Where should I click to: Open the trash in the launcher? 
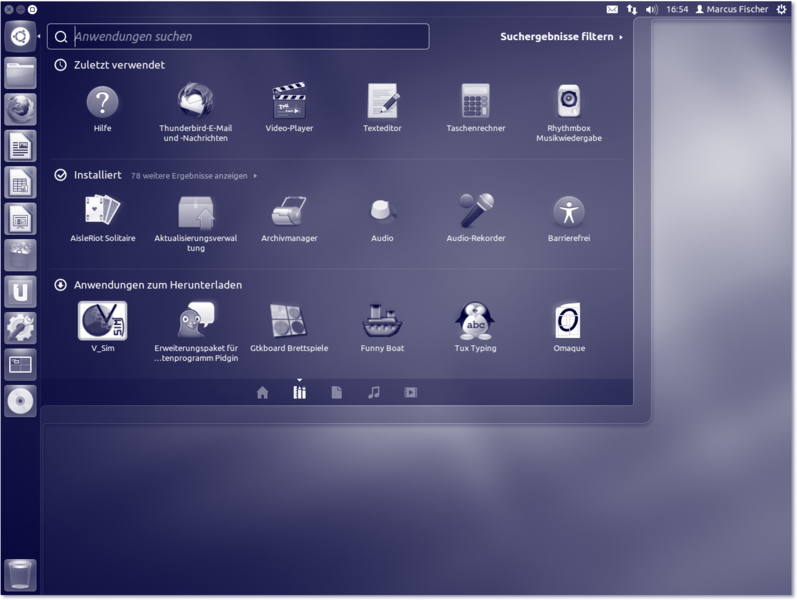[20, 575]
